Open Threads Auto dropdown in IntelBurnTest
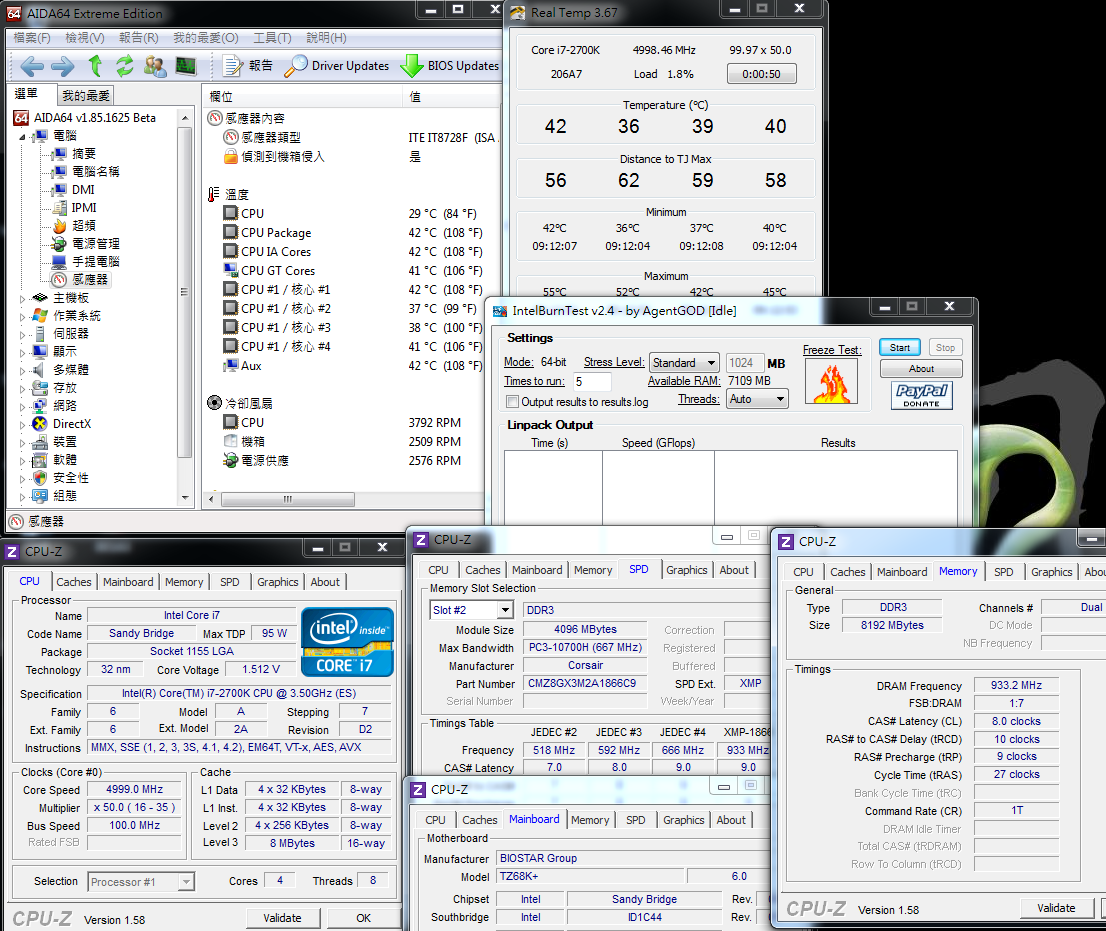Screen dimensions: 1106x931 tap(757, 399)
